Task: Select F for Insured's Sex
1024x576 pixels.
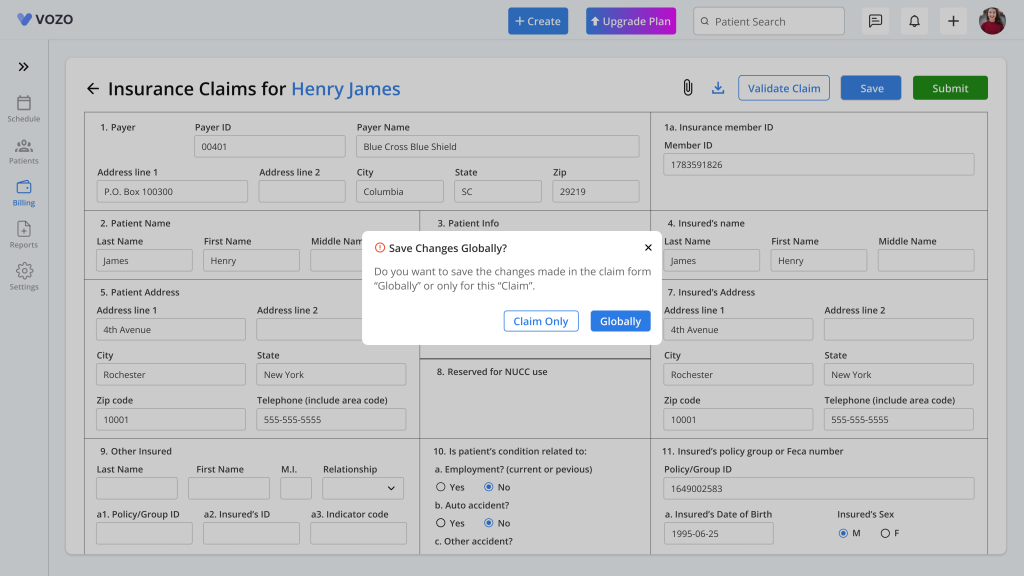Action: (885, 534)
